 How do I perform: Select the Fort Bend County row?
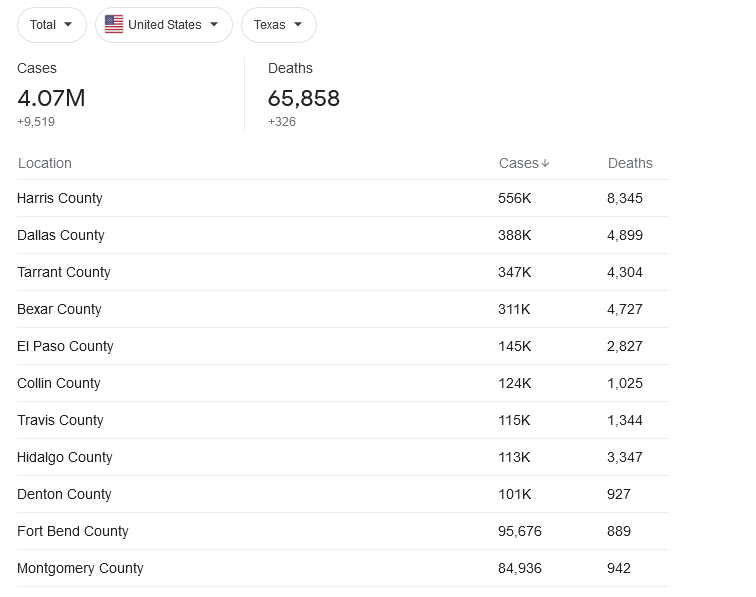point(343,531)
